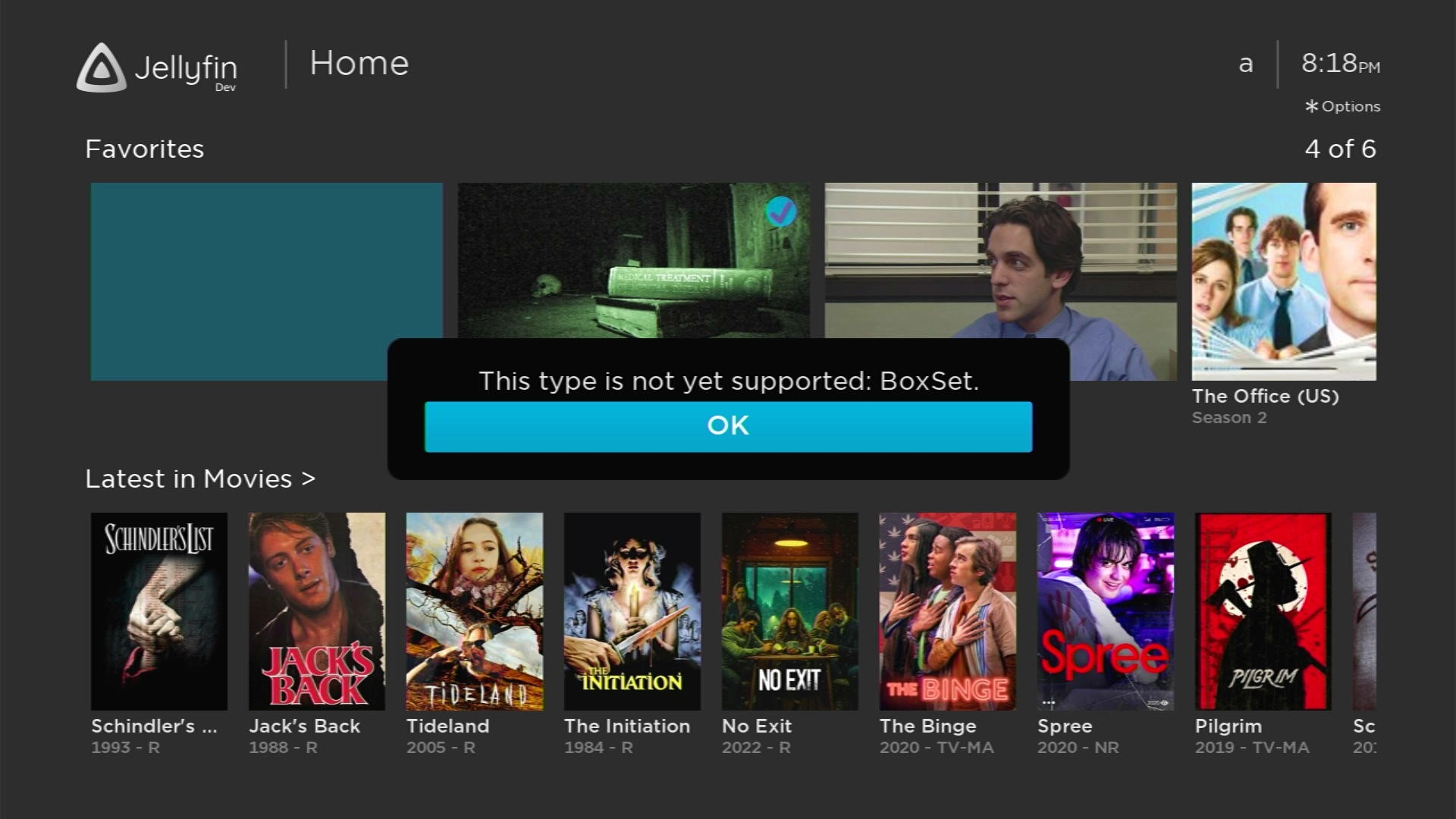Open the No Exit movie poster
Image resolution: width=1456 pixels, height=819 pixels.
click(790, 611)
